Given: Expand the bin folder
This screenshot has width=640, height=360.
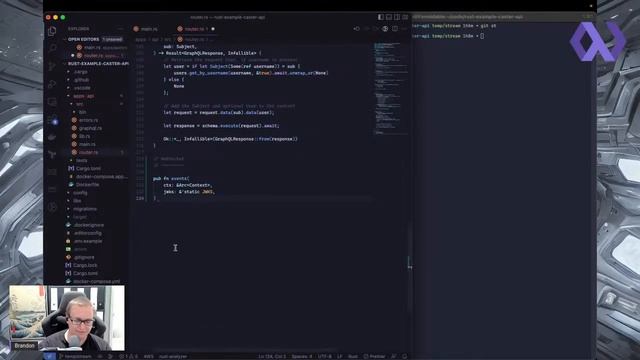Looking at the screenshot, I should pos(82,112).
